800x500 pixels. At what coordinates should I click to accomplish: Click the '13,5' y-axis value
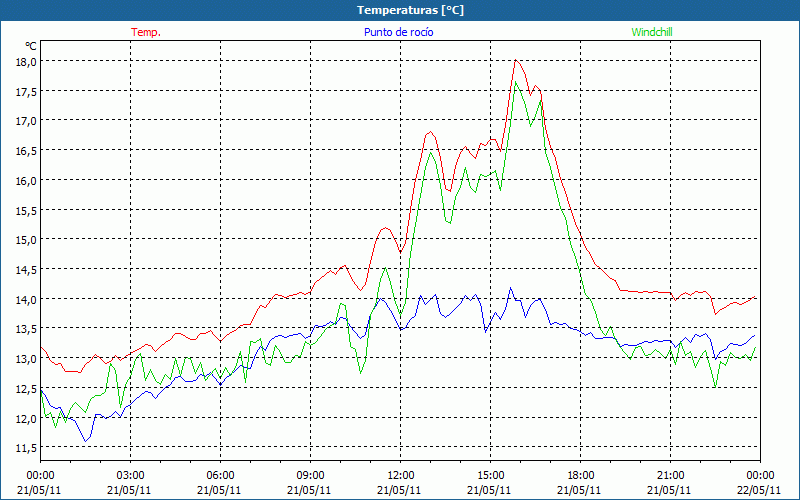(27, 329)
